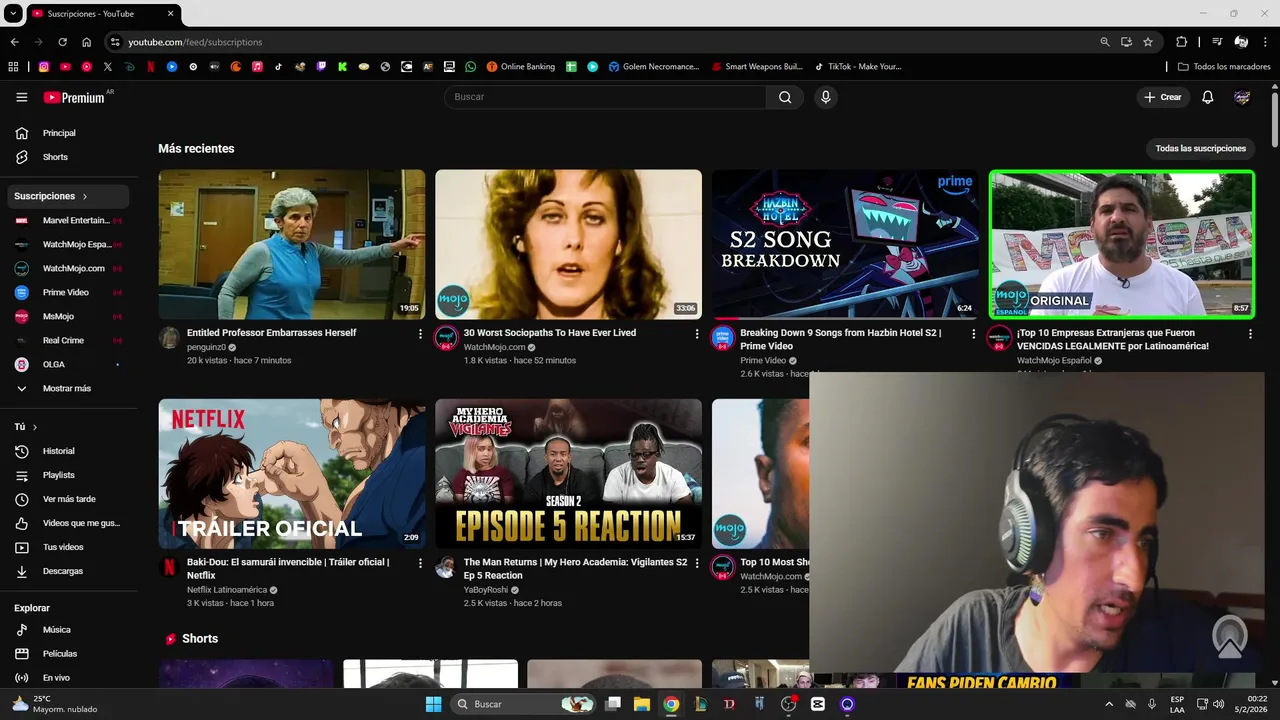Open Marvel Entertainment subscription
Image resolution: width=1280 pixels, height=720 pixels.
coord(67,220)
